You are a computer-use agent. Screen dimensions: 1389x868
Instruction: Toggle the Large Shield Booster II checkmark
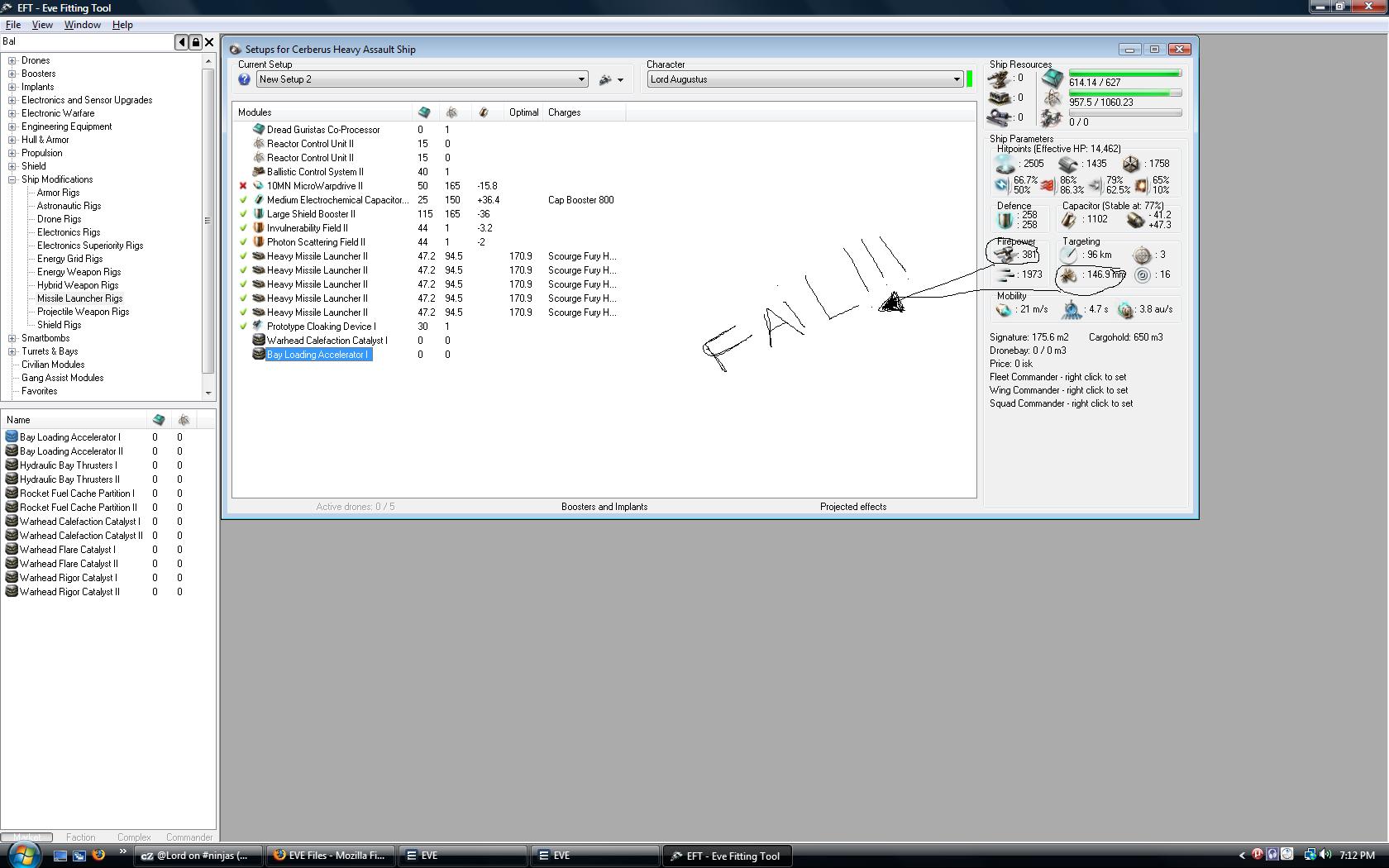(x=243, y=214)
